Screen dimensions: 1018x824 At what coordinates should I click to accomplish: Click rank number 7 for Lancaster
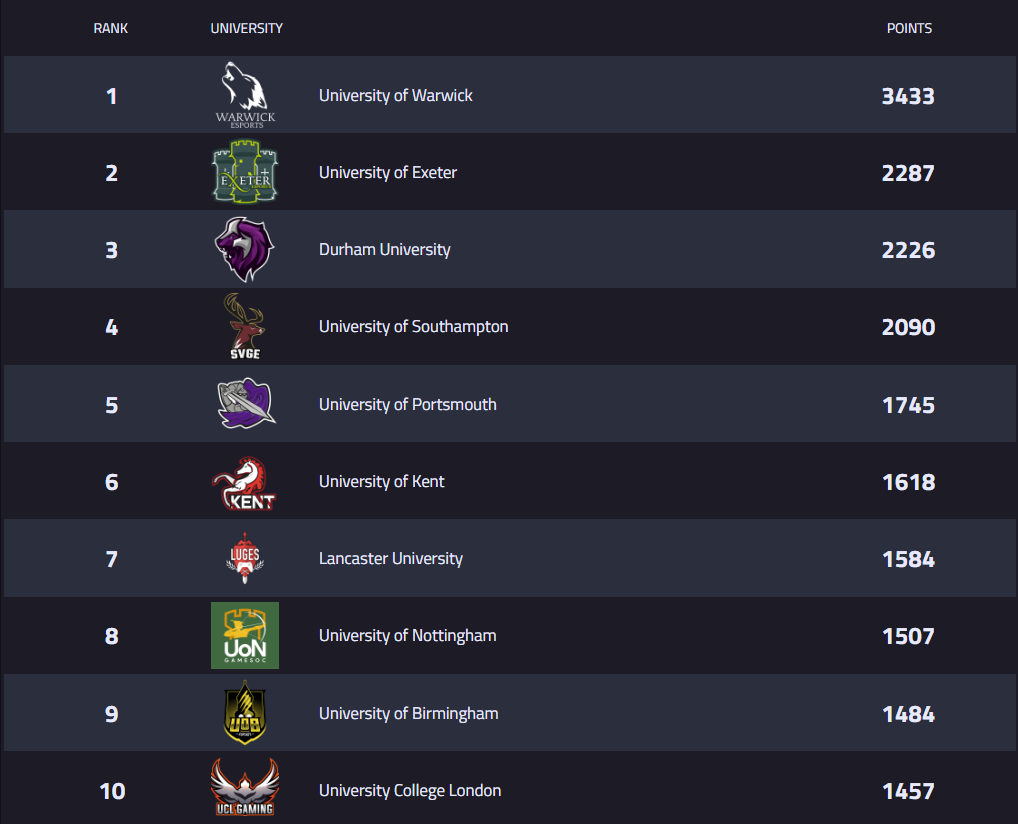point(112,559)
